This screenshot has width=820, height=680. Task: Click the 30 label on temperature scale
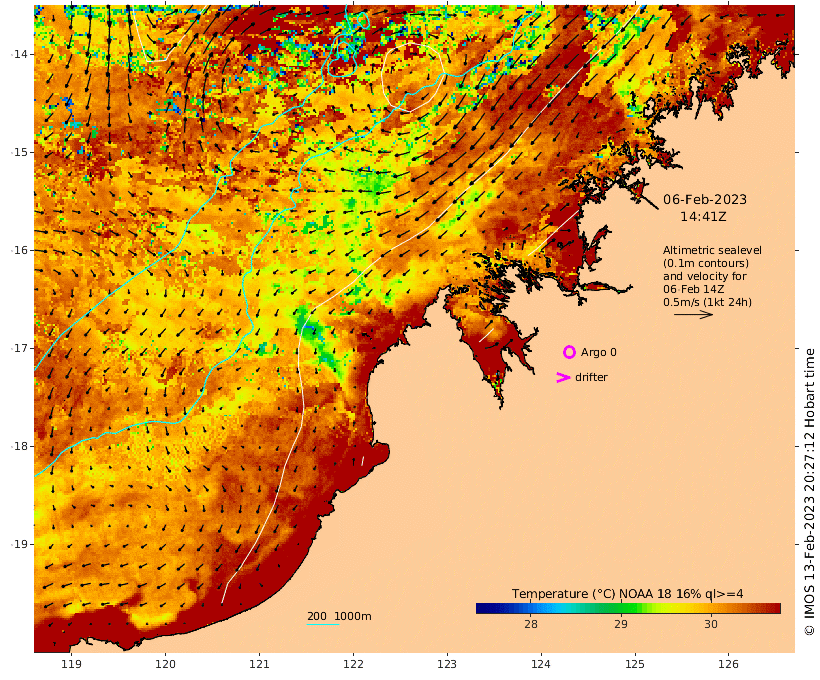click(711, 624)
